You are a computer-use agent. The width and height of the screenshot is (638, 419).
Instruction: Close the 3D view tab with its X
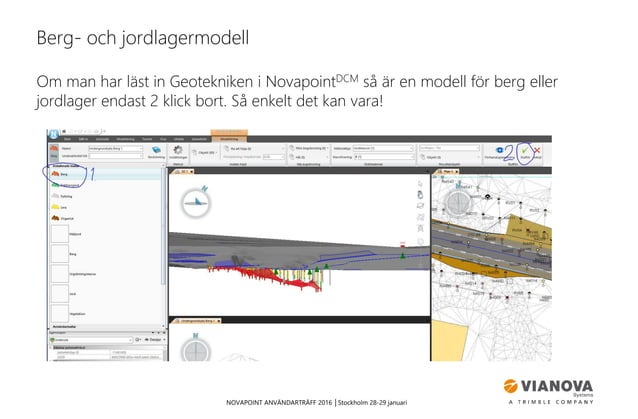[192, 172]
